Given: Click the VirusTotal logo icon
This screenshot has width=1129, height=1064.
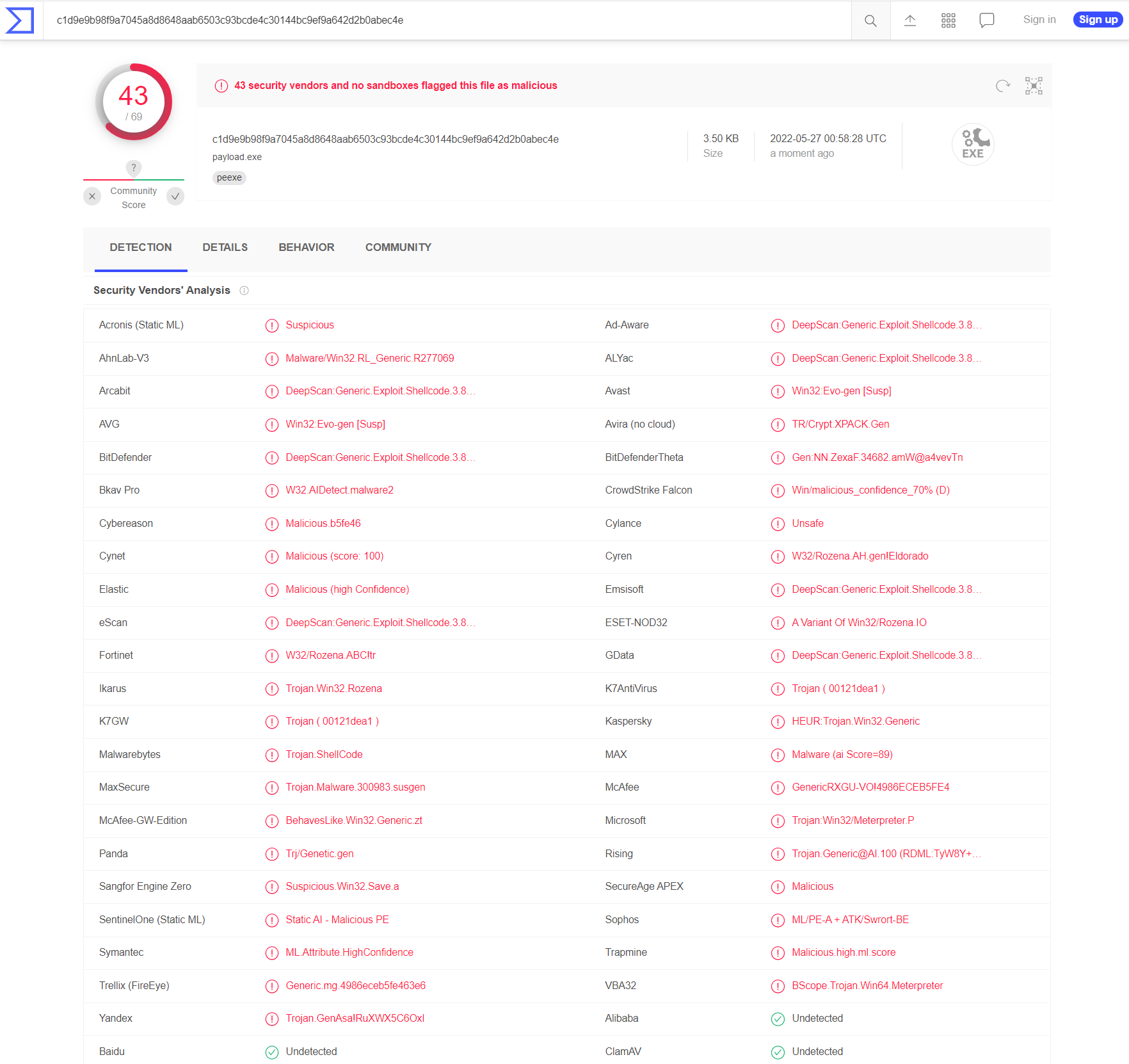Looking at the screenshot, I should click(20, 20).
